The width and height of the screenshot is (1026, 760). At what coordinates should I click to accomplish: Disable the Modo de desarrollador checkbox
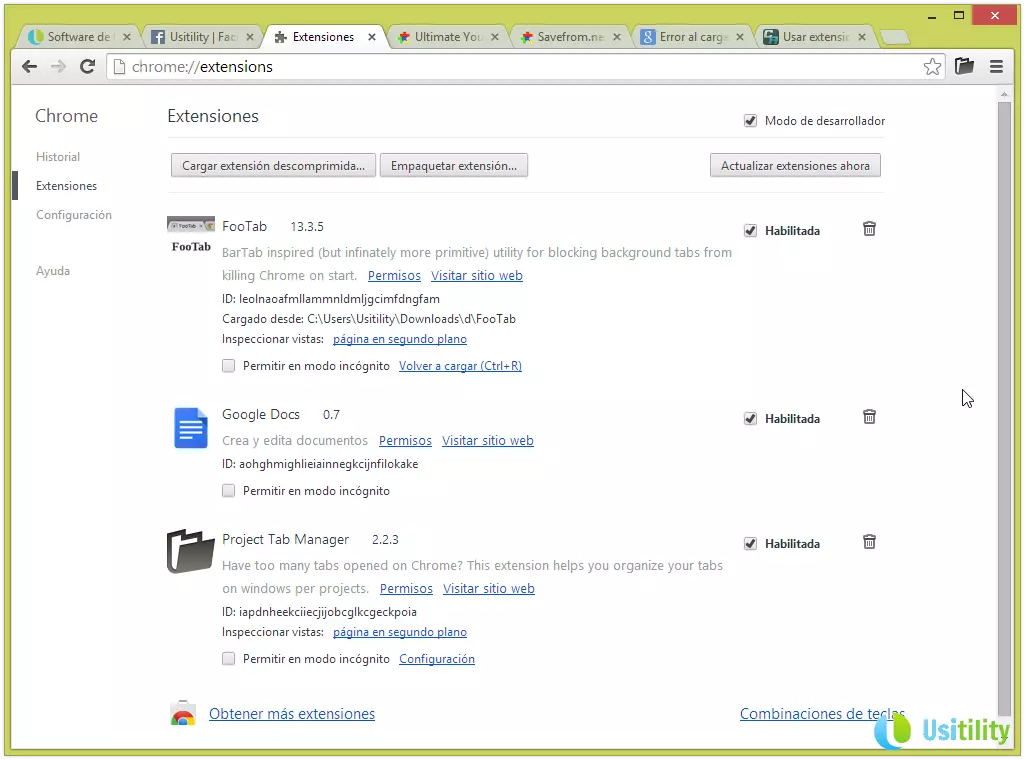tap(750, 121)
